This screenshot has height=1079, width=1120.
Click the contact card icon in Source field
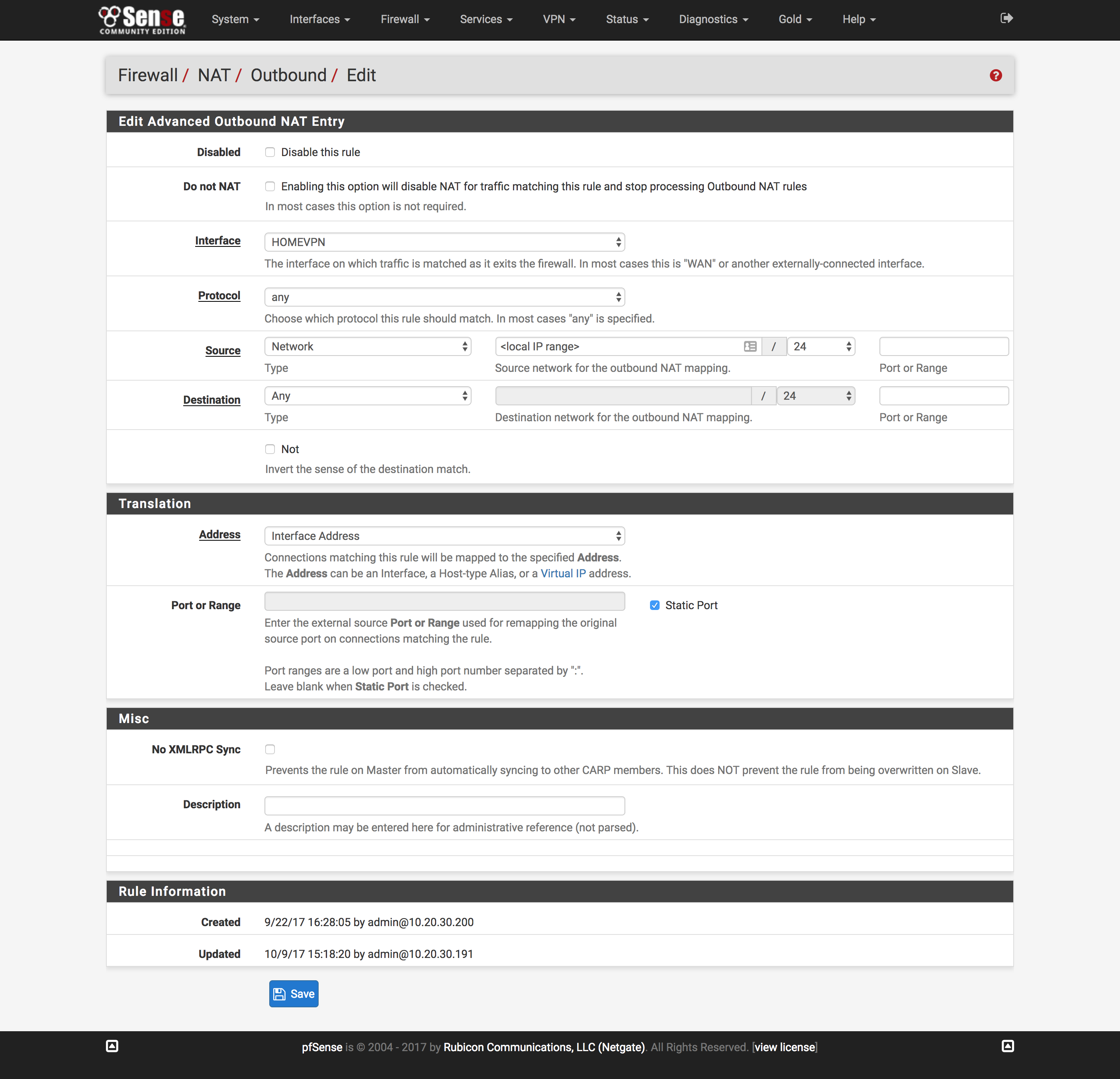(x=750, y=346)
